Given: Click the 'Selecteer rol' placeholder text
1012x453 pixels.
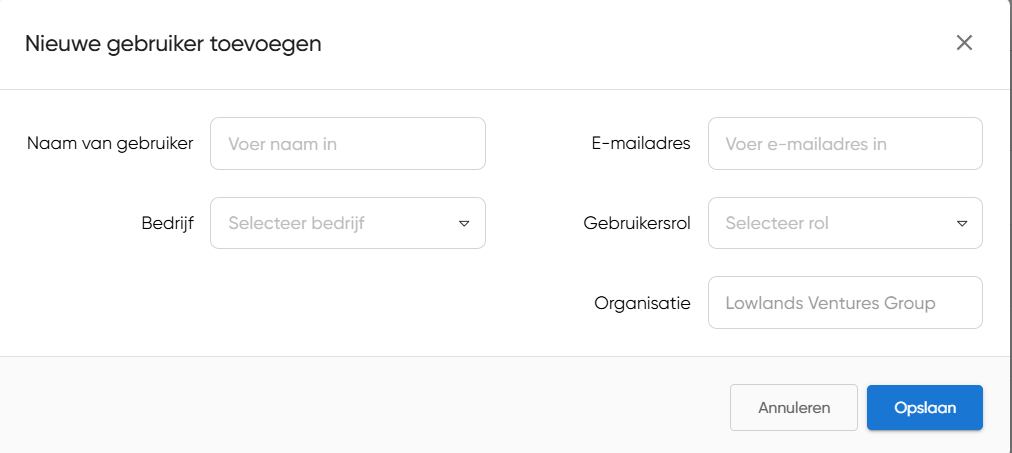Looking at the screenshot, I should (777, 223).
